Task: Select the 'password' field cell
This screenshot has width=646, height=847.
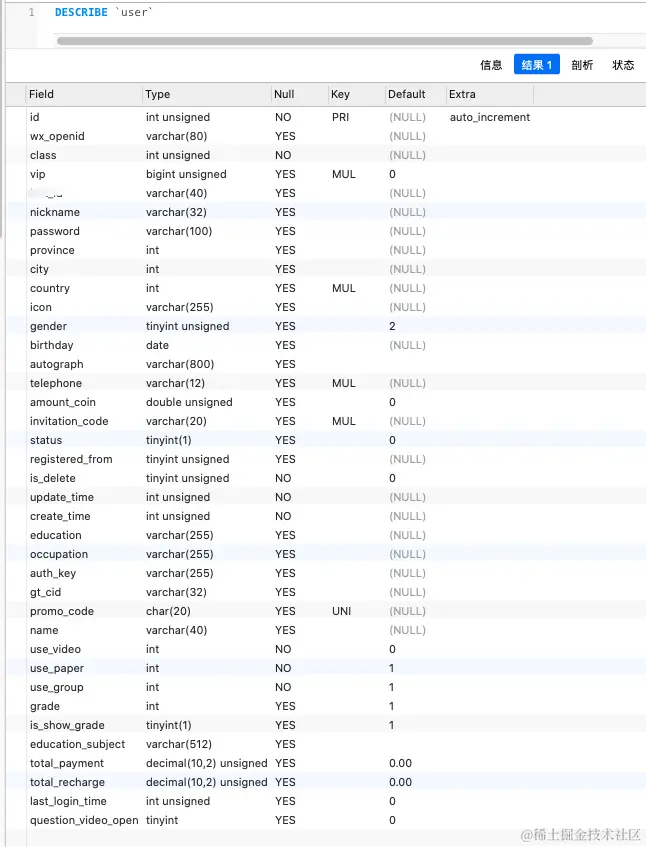Action: click(x=55, y=231)
